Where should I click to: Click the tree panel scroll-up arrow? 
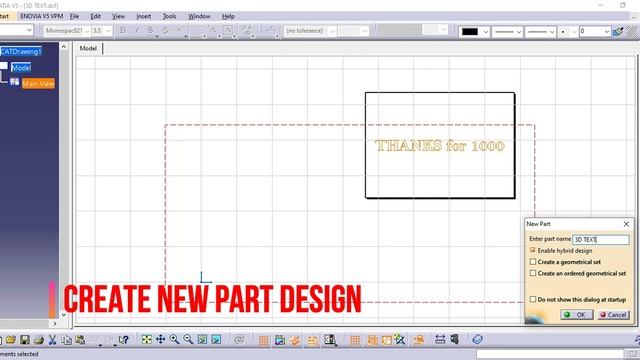click(x=64, y=47)
